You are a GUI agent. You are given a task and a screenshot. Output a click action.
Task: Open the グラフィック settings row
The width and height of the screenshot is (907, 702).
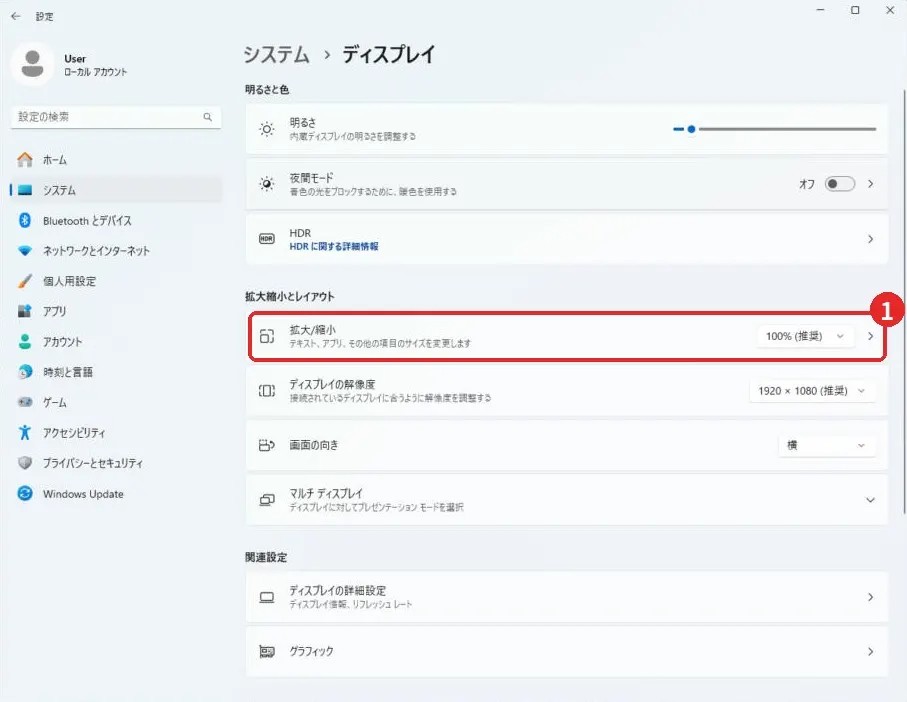[566, 652]
